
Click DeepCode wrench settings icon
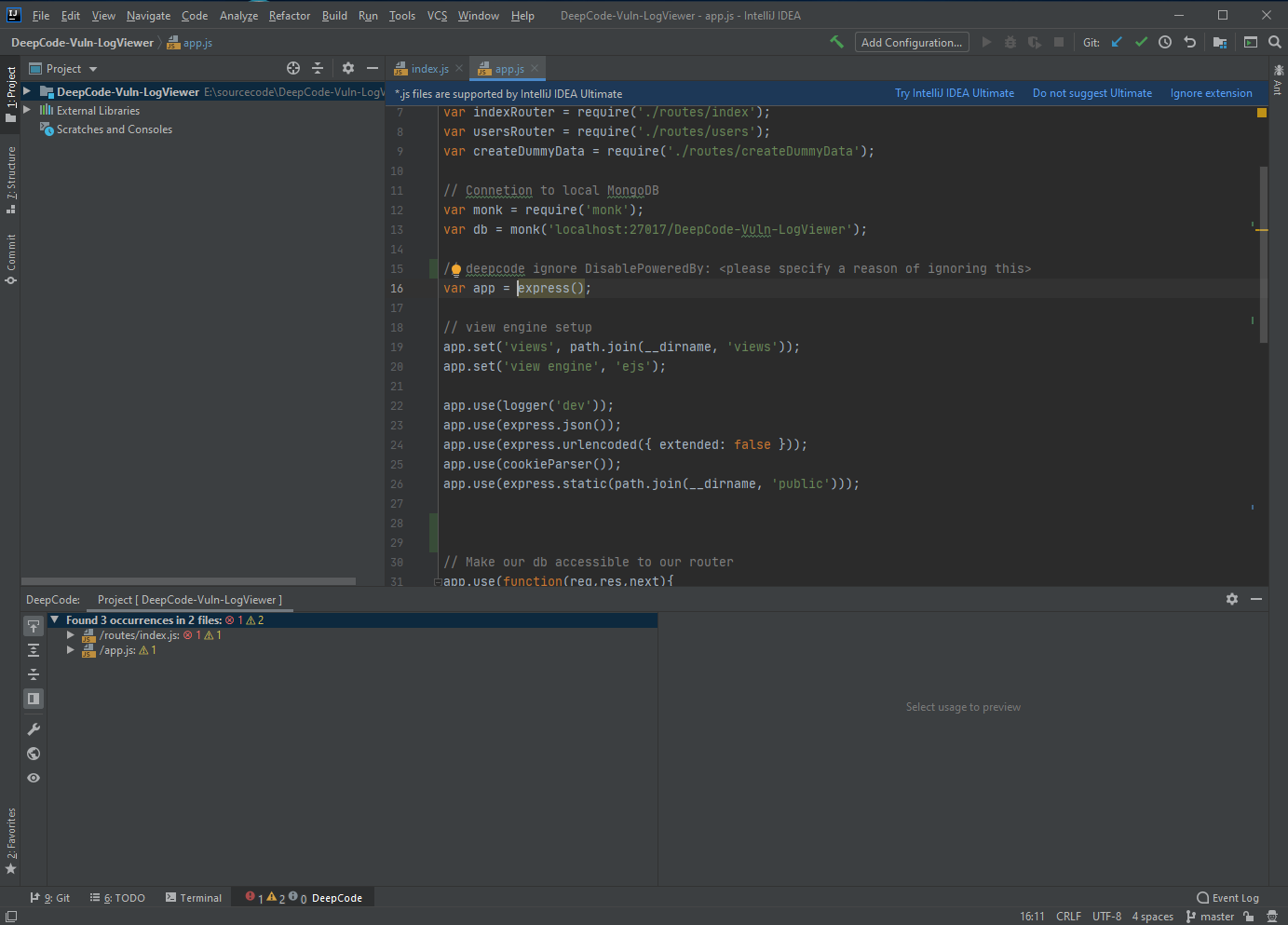34,729
